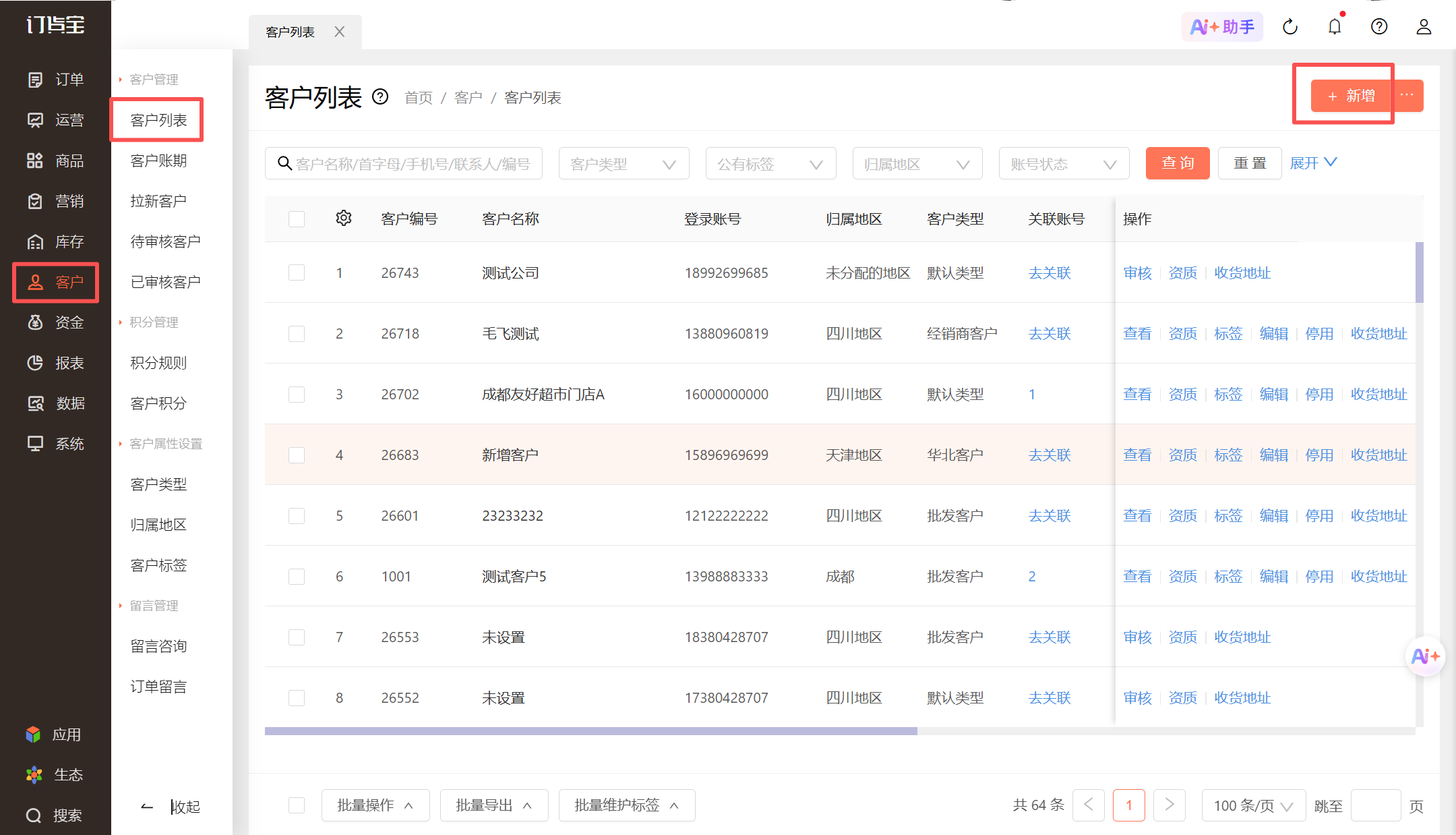Screen dimensions: 1456x835
Task: Open the help question mark icon in top bar
Action: (1379, 27)
